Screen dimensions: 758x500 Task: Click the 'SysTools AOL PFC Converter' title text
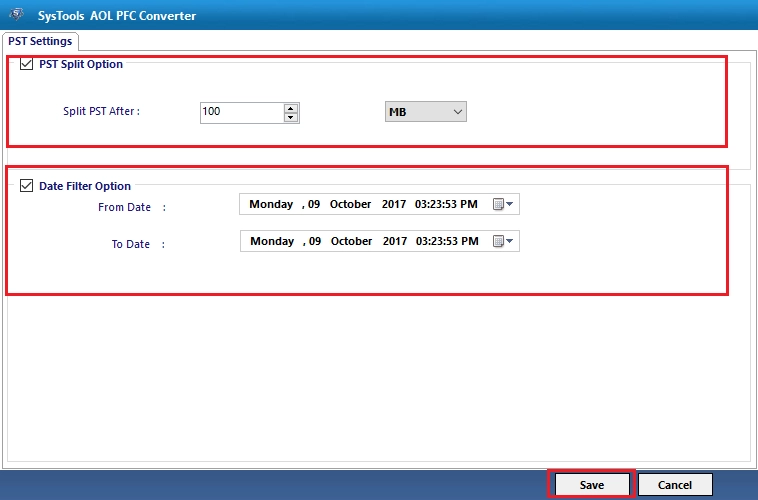pos(117,15)
